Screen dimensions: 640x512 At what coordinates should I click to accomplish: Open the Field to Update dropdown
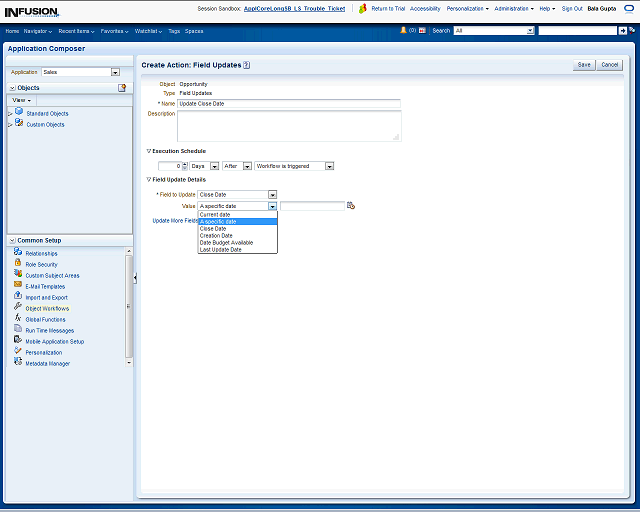(x=272, y=194)
